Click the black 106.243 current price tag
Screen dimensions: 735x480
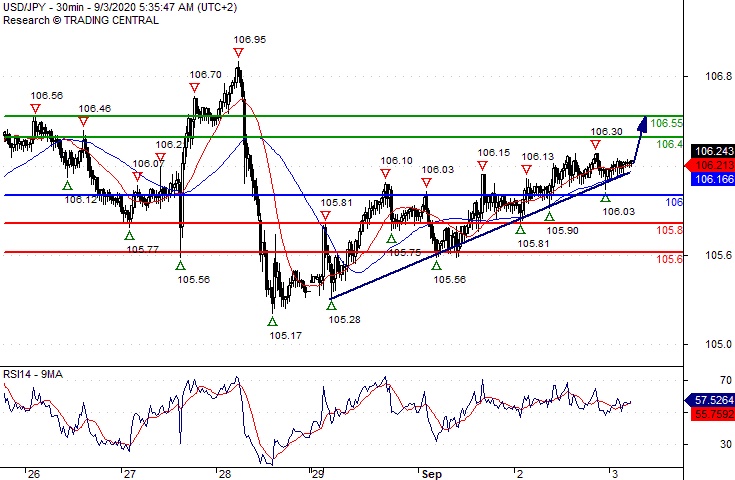tap(713, 151)
